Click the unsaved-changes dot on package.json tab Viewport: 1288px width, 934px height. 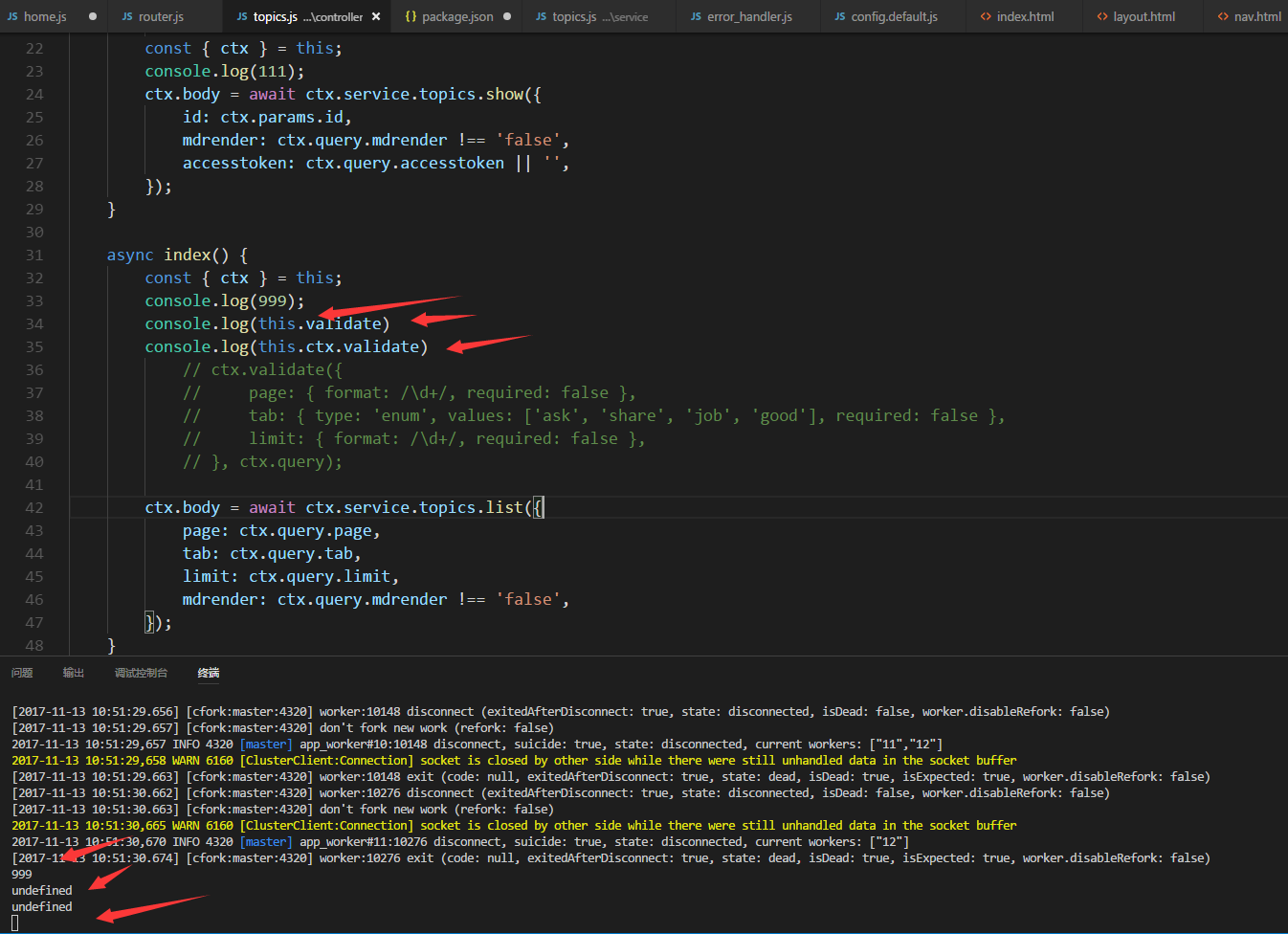pyautogui.click(x=508, y=15)
